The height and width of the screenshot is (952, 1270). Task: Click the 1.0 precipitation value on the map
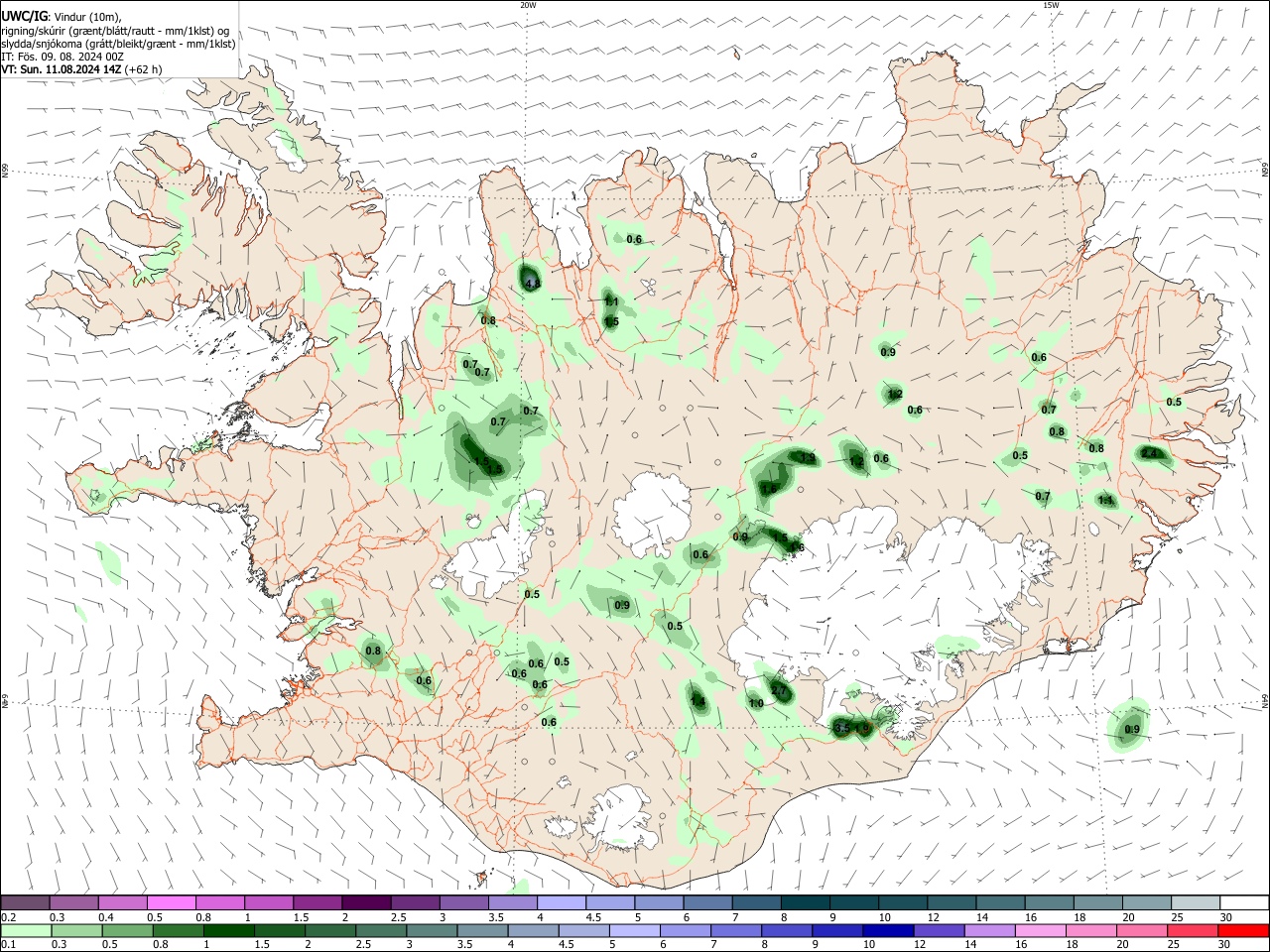[x=756, y=704]
